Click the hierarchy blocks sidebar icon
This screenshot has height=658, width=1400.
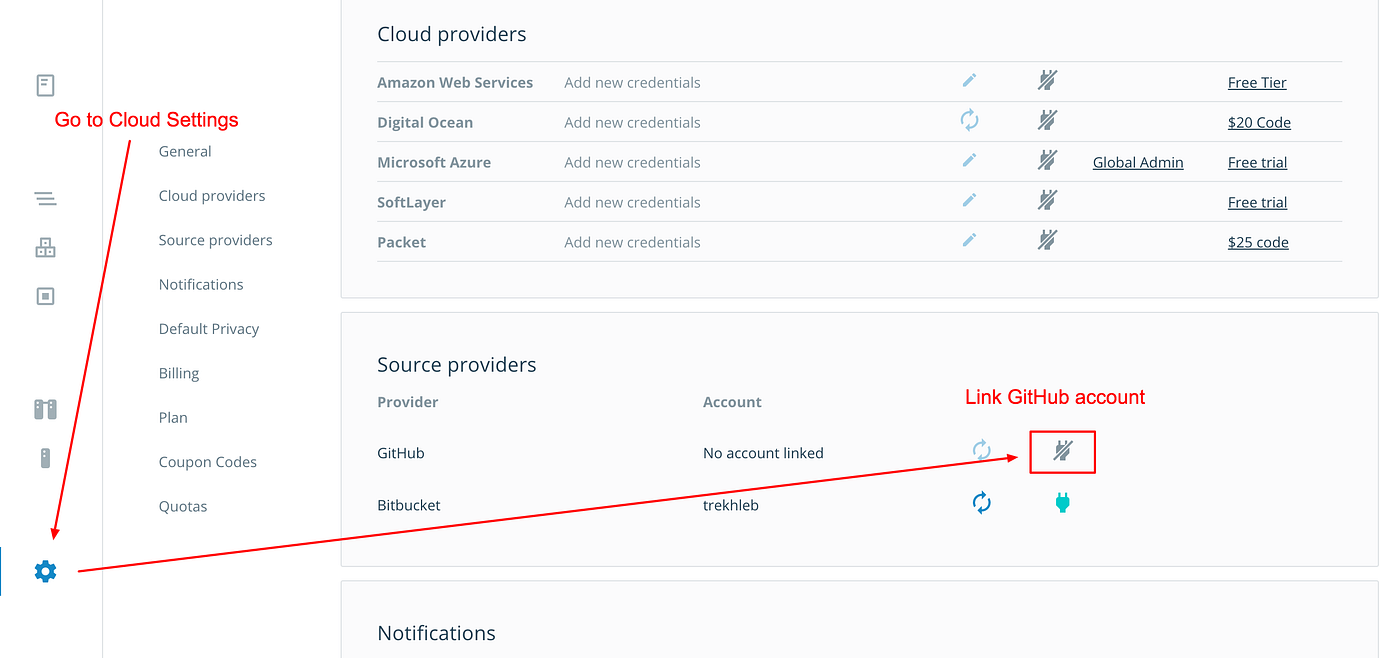(x=45, y=248)
